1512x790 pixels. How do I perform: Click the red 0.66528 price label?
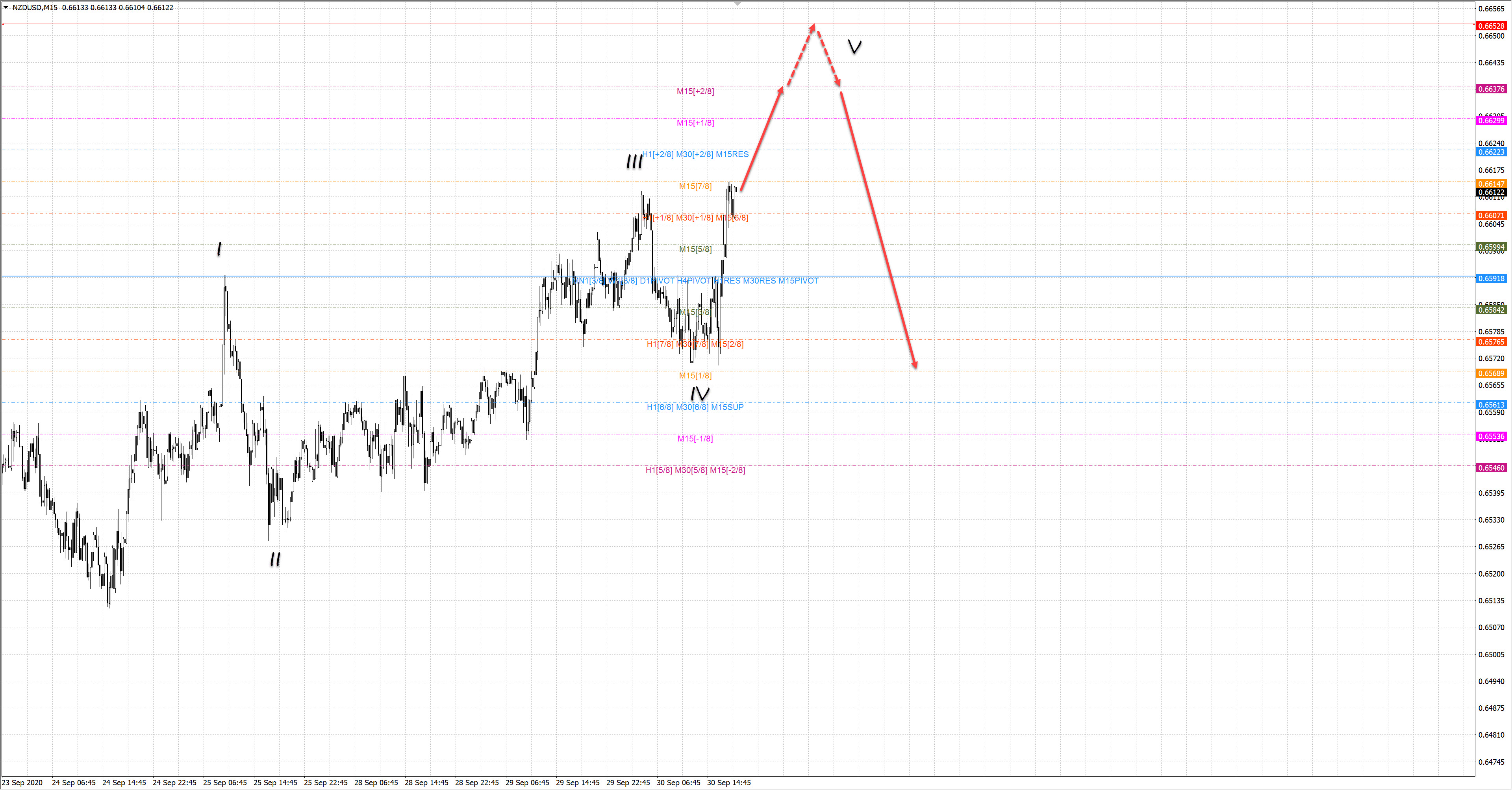click(x=1491, y=26)
